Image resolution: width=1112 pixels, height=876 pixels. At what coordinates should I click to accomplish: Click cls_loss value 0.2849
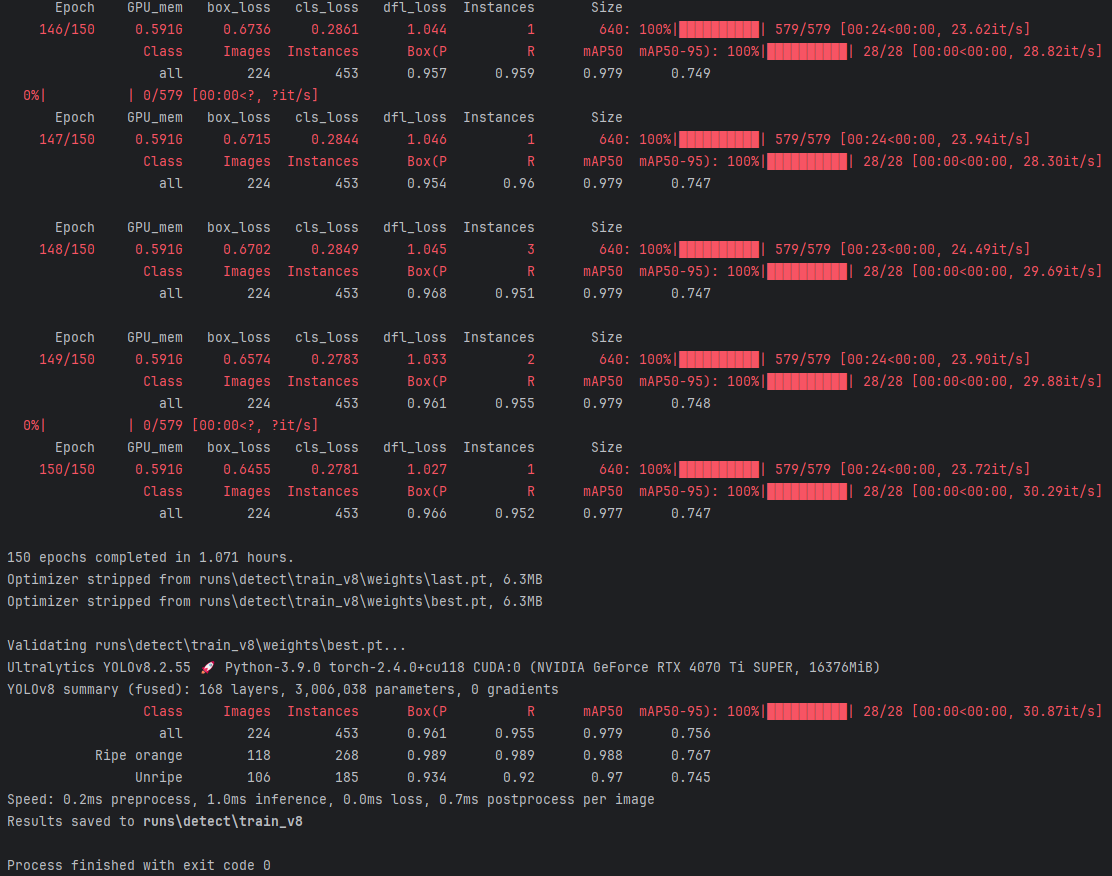click(x=335, y=250)
